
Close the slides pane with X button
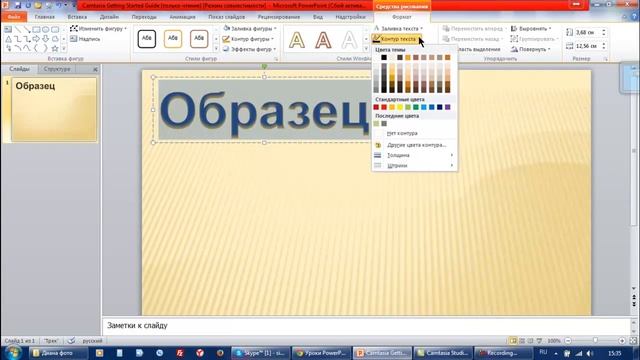pyautogui.click(x=95, y=69)
